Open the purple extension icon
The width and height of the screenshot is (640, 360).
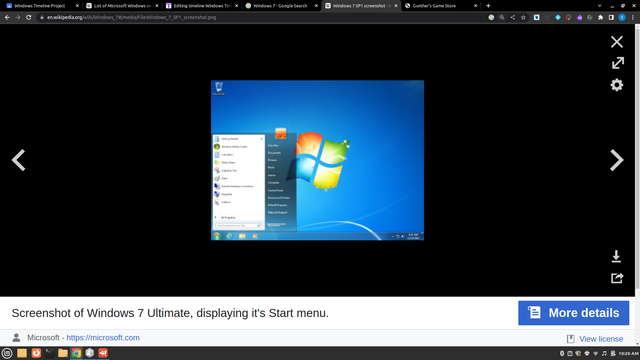click(579, 18)
